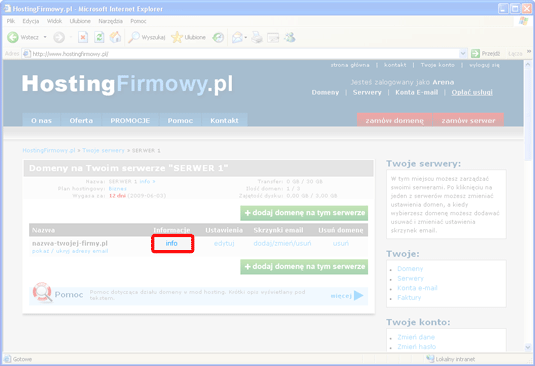Click info link for nazwa-twojej-firmy.pl
The height and width of the screenshot is (366, 535).
point(172,243)
